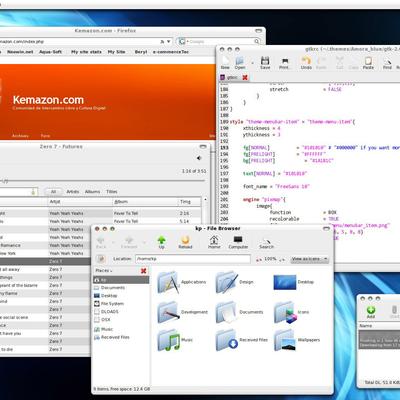Click the volume icon in music player
The width and height of the screenshot is (400, 400).
point(199,158)
